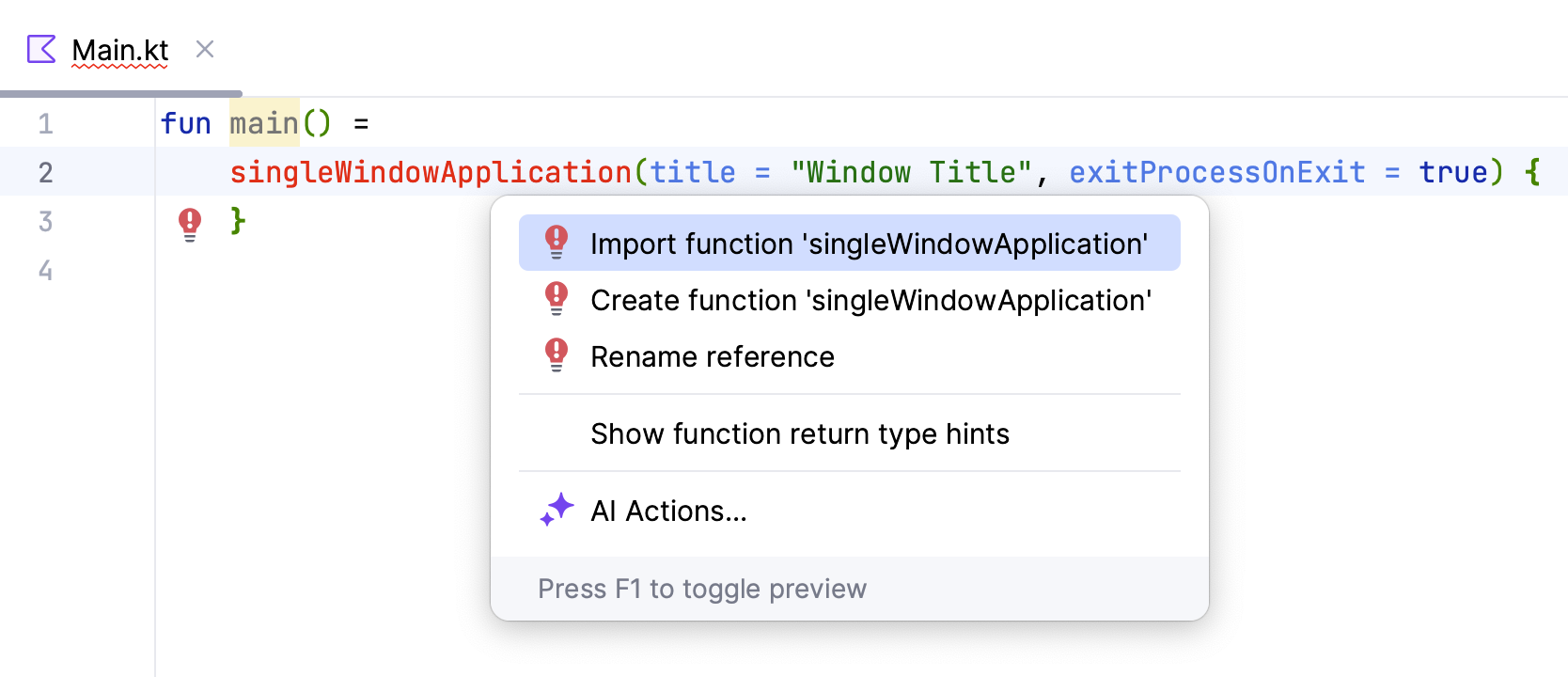Click the error bulb next to Import function

[556, 243]
